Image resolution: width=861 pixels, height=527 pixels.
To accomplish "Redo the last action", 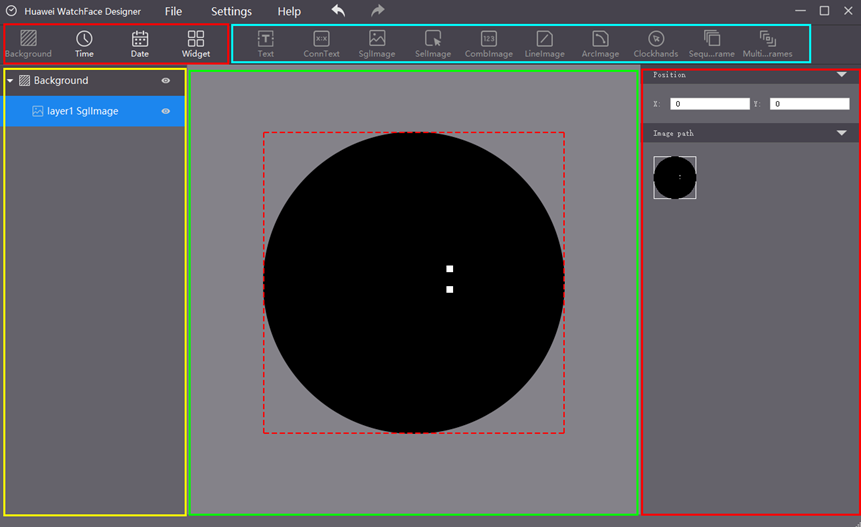I will click(378, 10).
